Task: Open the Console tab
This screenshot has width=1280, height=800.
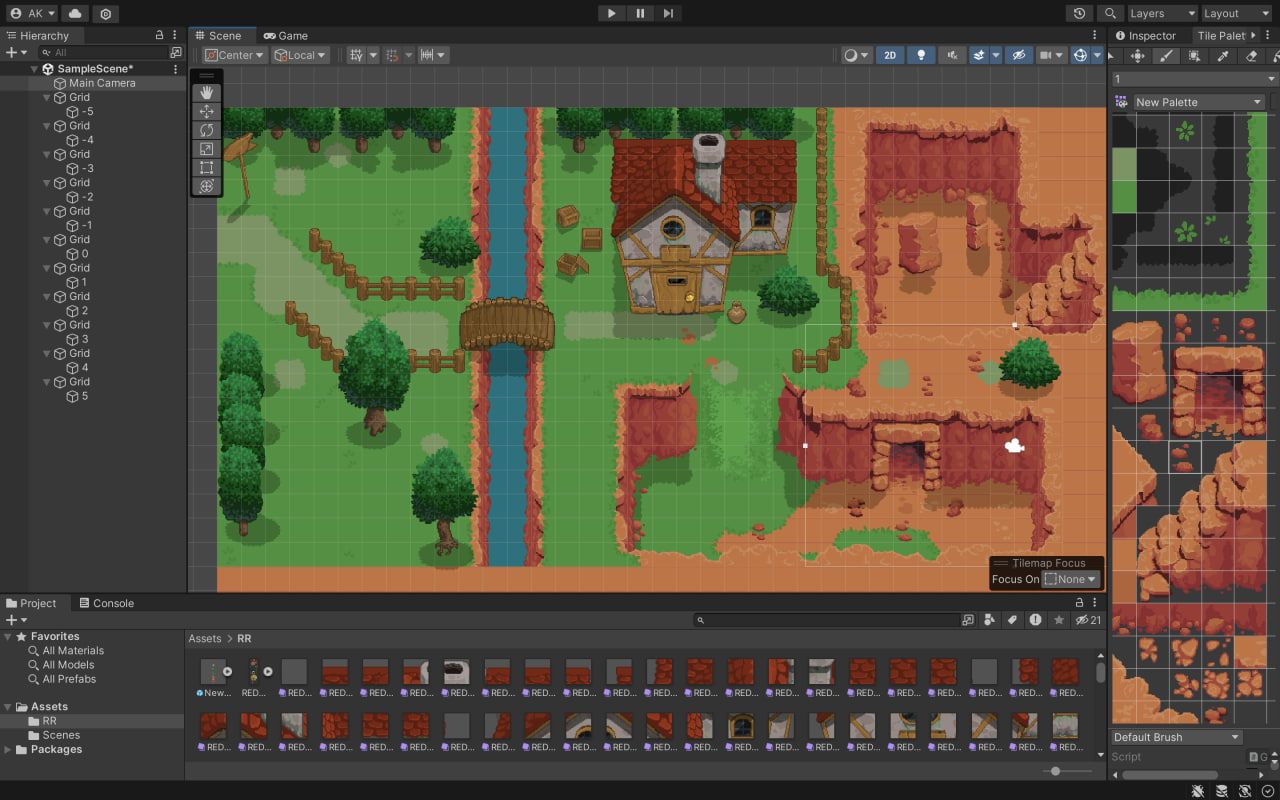Action: (x=112, y=603)
